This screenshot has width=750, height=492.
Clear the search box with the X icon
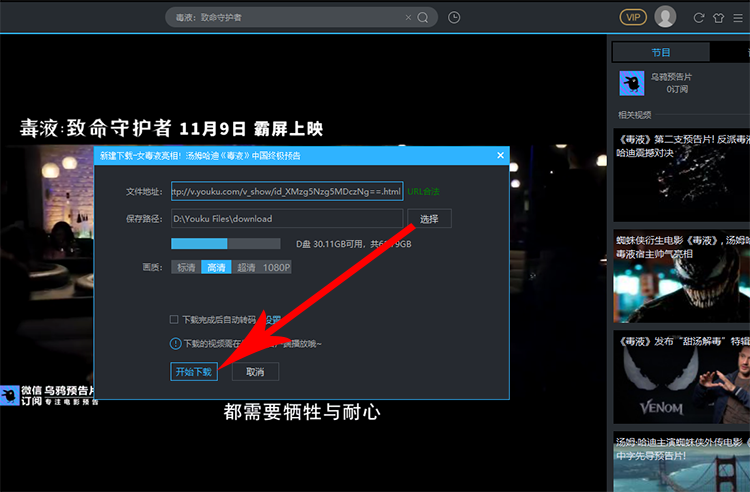408,18
